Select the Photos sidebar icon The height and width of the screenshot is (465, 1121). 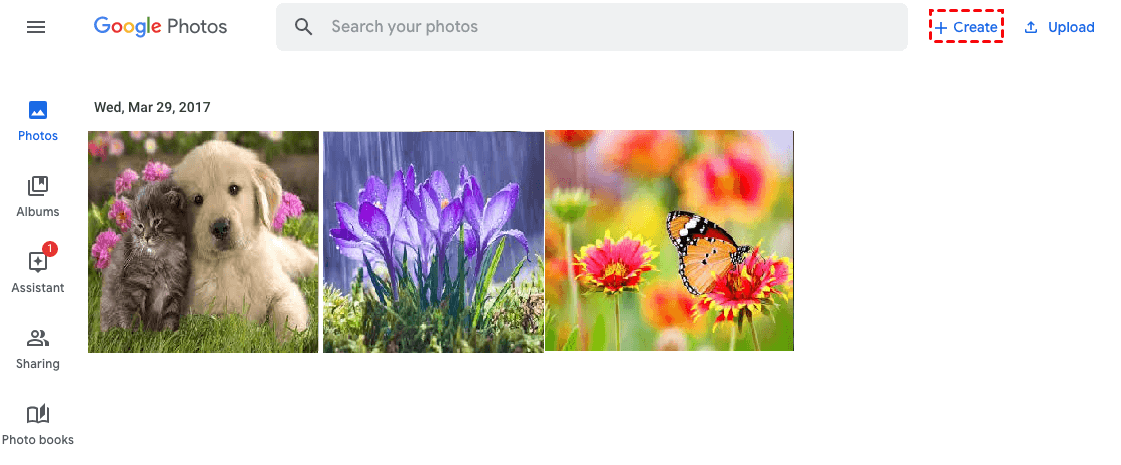(x=38, y=110)
